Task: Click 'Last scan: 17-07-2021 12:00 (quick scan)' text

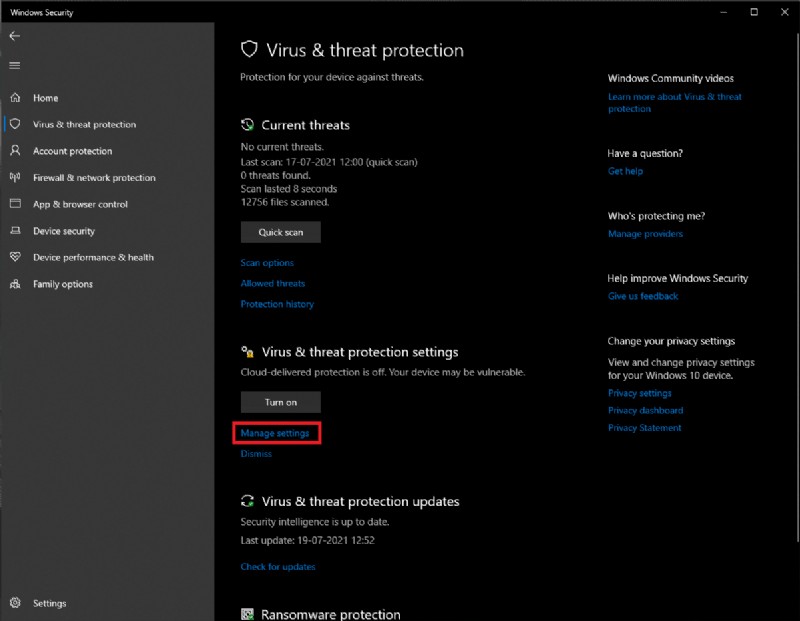Action: [x=329, y=162]
